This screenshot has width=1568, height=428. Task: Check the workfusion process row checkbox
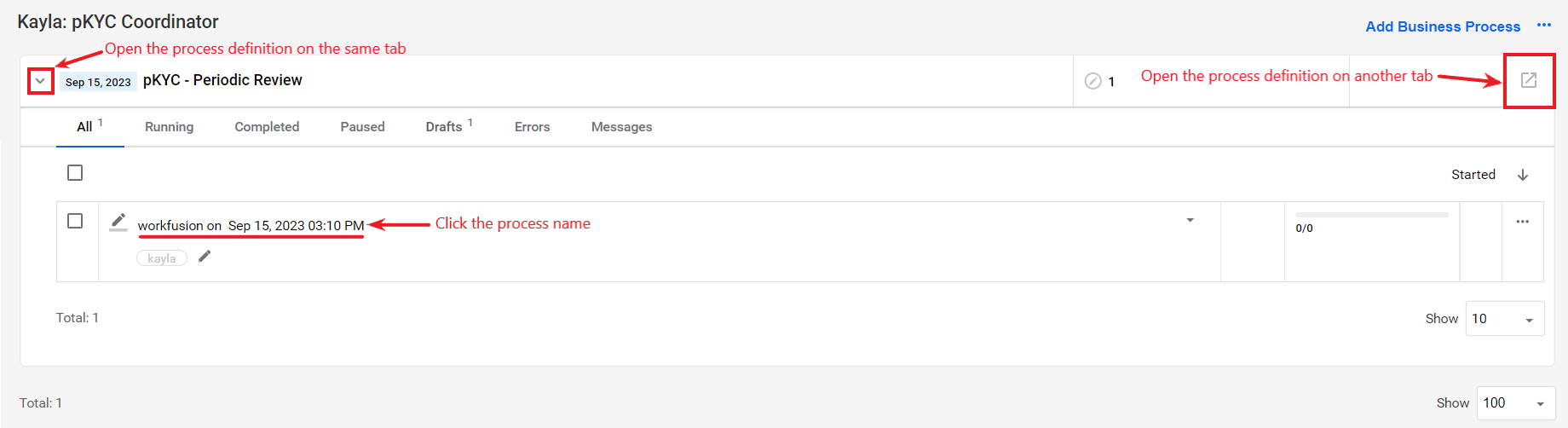click(75, 221)
